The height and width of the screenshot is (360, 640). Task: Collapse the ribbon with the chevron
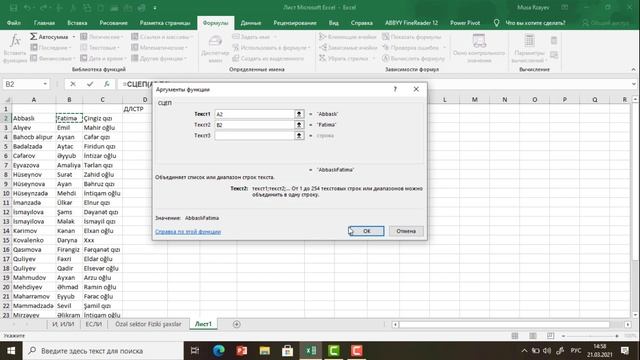coord(633,69)
